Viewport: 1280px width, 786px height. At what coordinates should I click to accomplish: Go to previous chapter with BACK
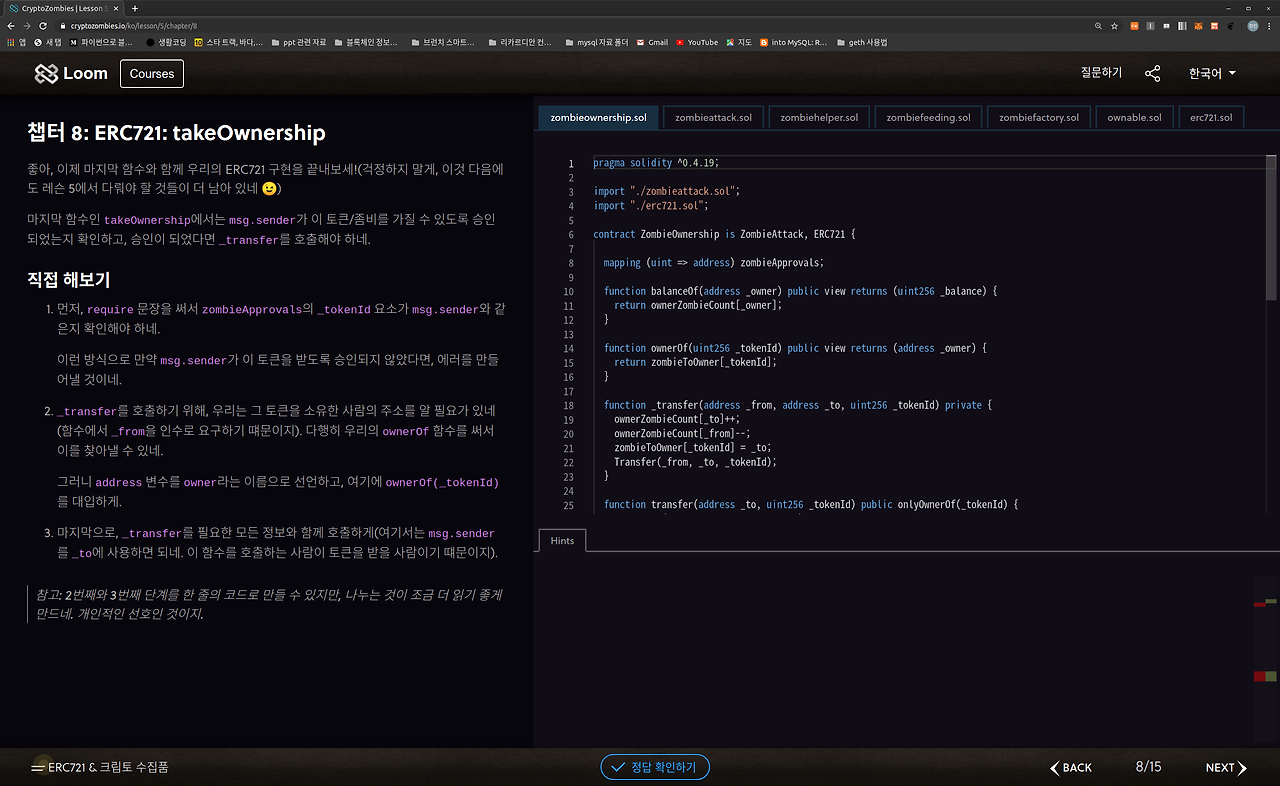tap(1071, 767)
